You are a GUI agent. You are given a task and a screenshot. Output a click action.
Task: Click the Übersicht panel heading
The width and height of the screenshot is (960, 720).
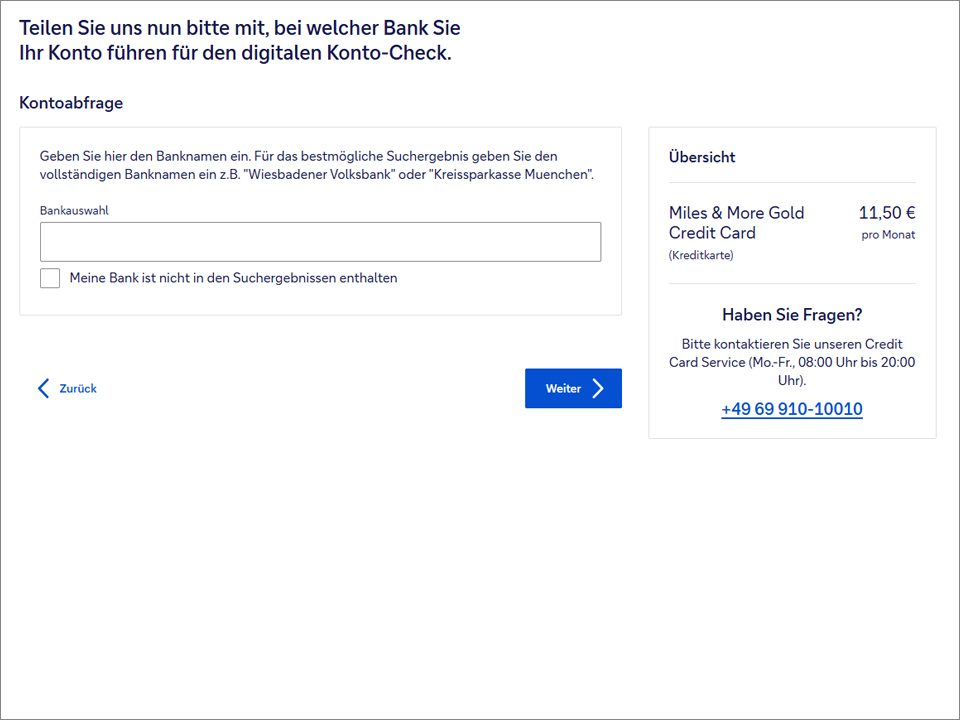[702, 157]
